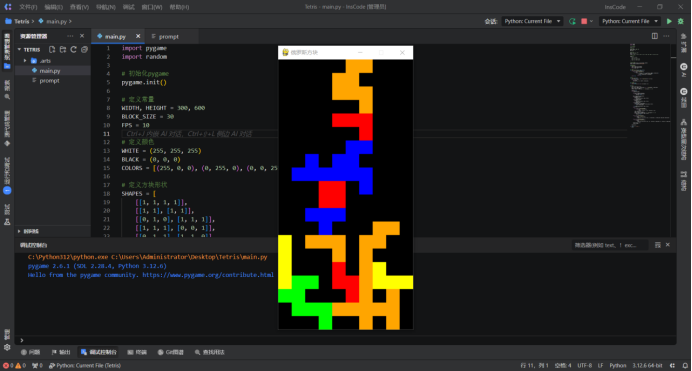Switch to the 调试控制台 panel tab

[99, 352]
